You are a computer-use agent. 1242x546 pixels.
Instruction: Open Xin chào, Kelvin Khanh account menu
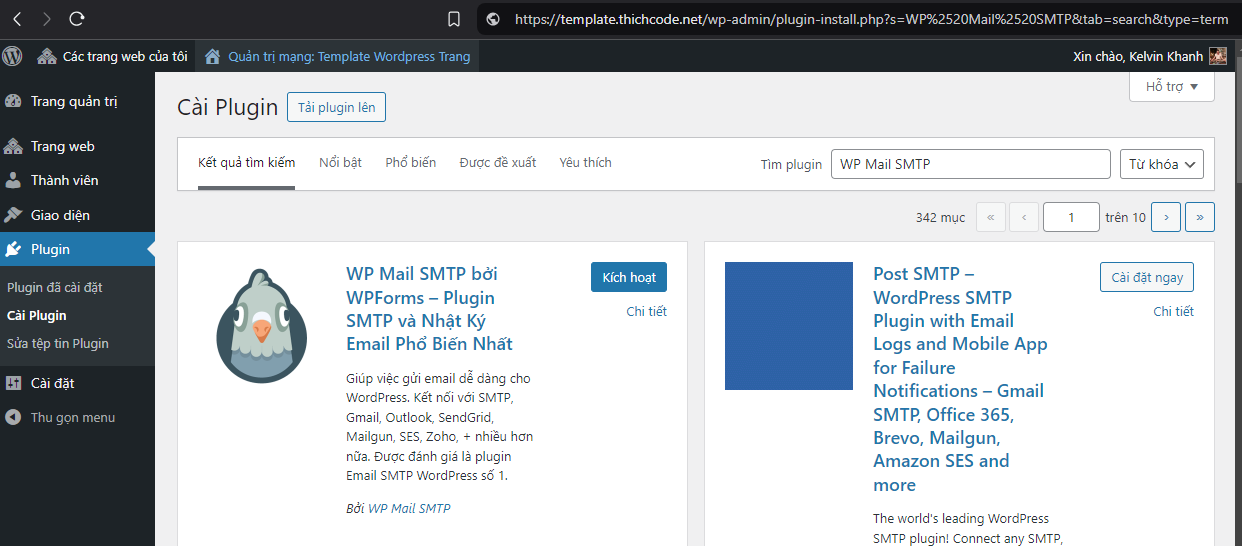tap(1150, 57)
